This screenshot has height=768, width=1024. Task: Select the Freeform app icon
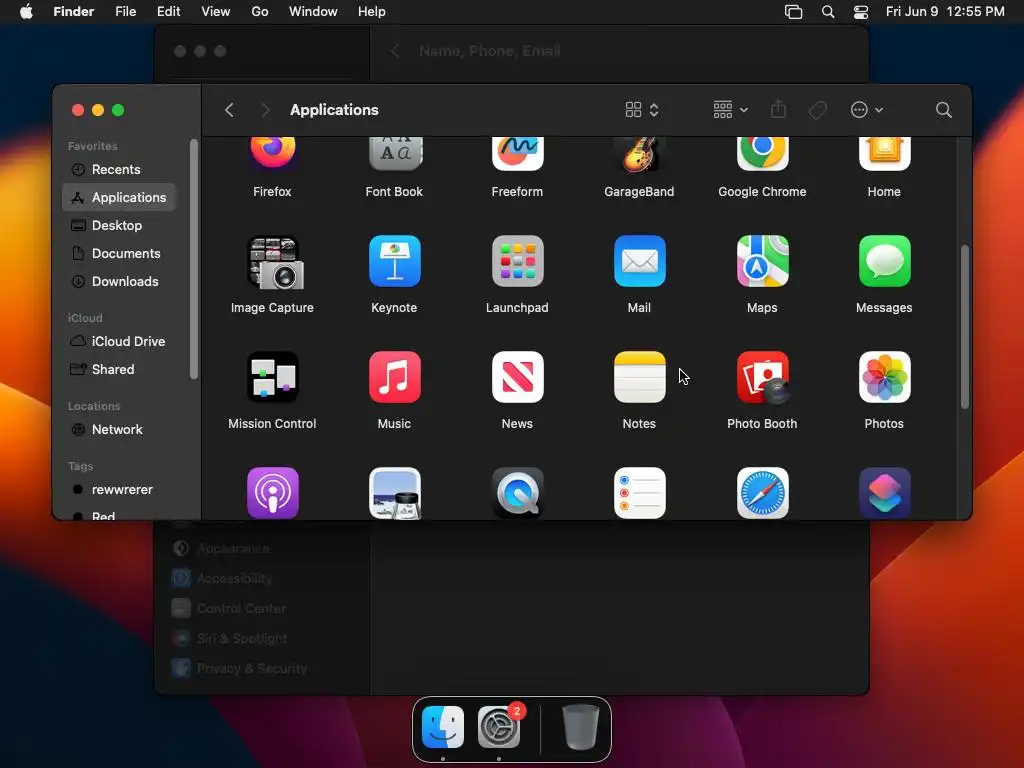[517, 154]
